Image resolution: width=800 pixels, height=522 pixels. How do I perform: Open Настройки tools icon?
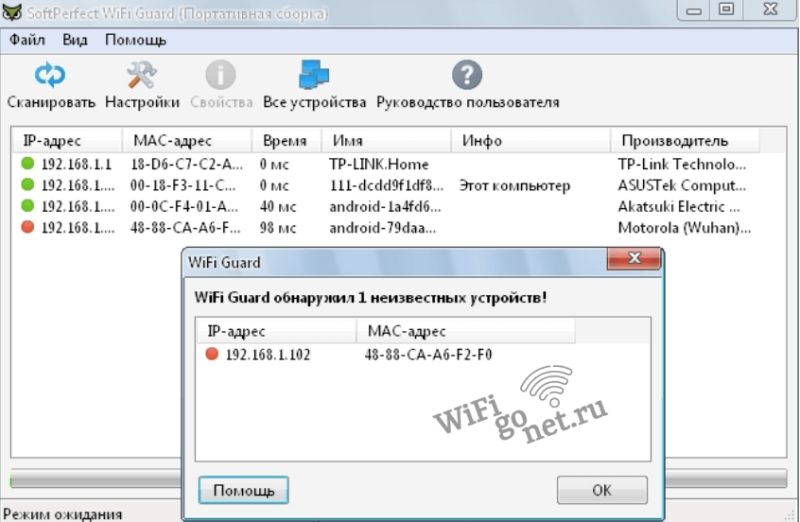click(x=141, y=75)
